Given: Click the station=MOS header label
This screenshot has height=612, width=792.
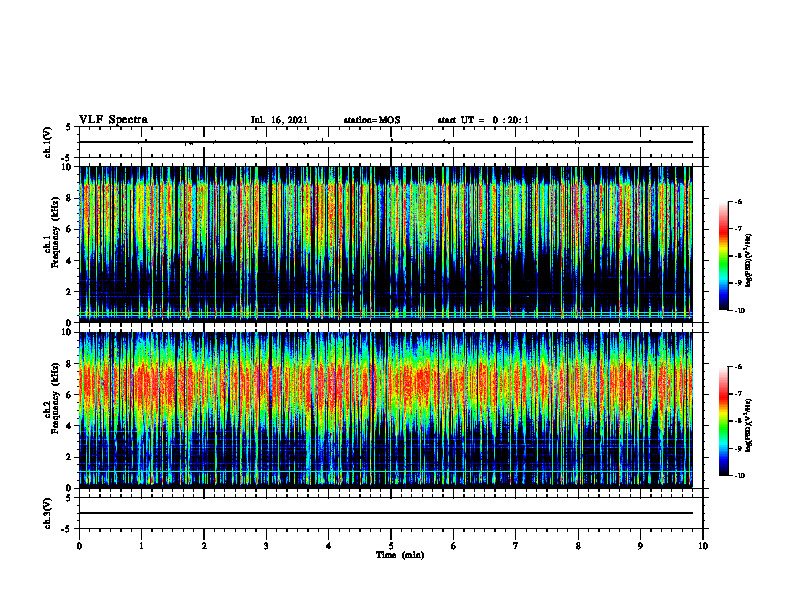Looking at the screenshot, I should click(372, 120).
